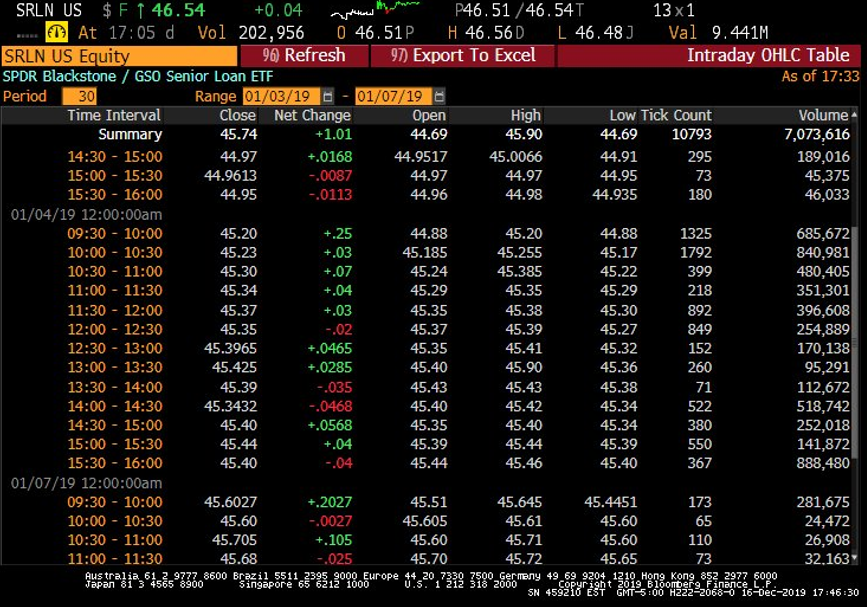Click tick count 1792
This screenshot has width=867, height=607.
point(696,253)
